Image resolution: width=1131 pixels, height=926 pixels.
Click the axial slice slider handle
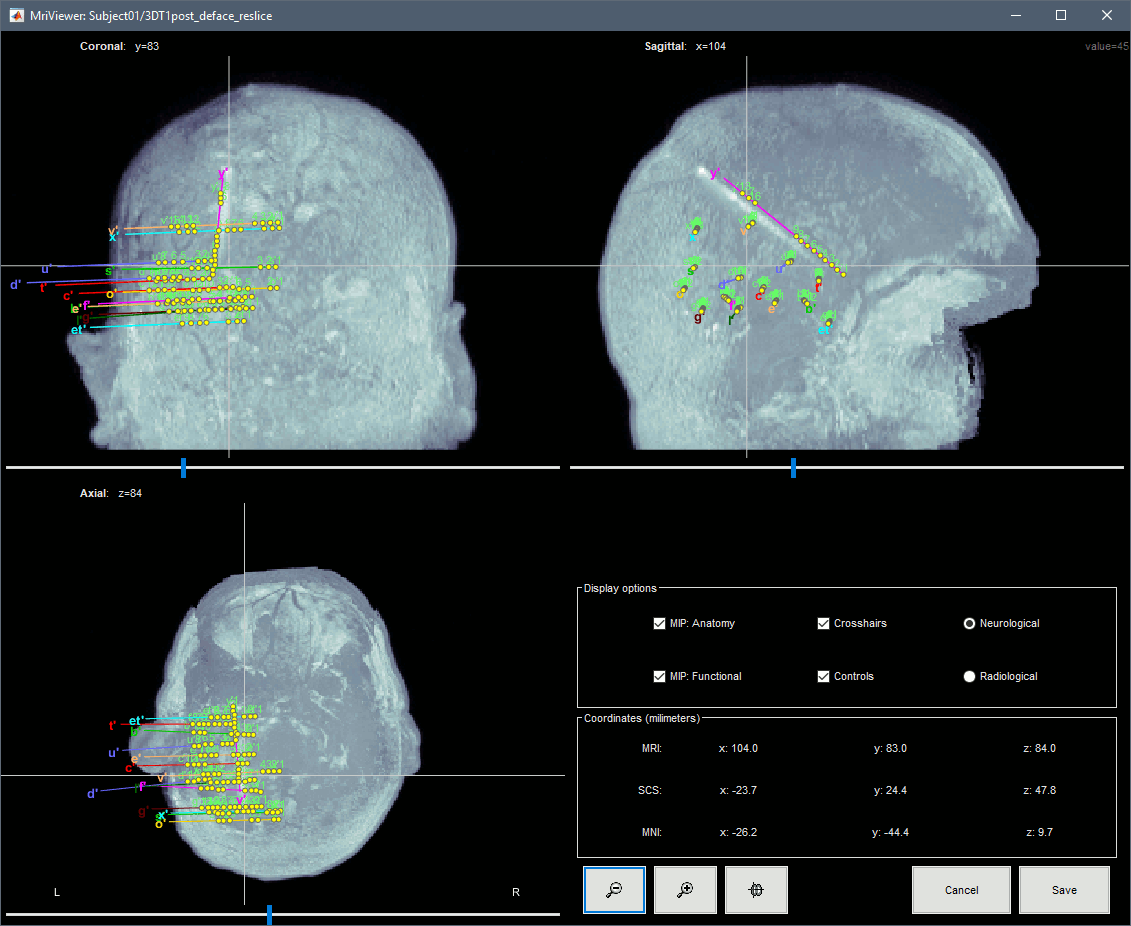tap(270, 914)
